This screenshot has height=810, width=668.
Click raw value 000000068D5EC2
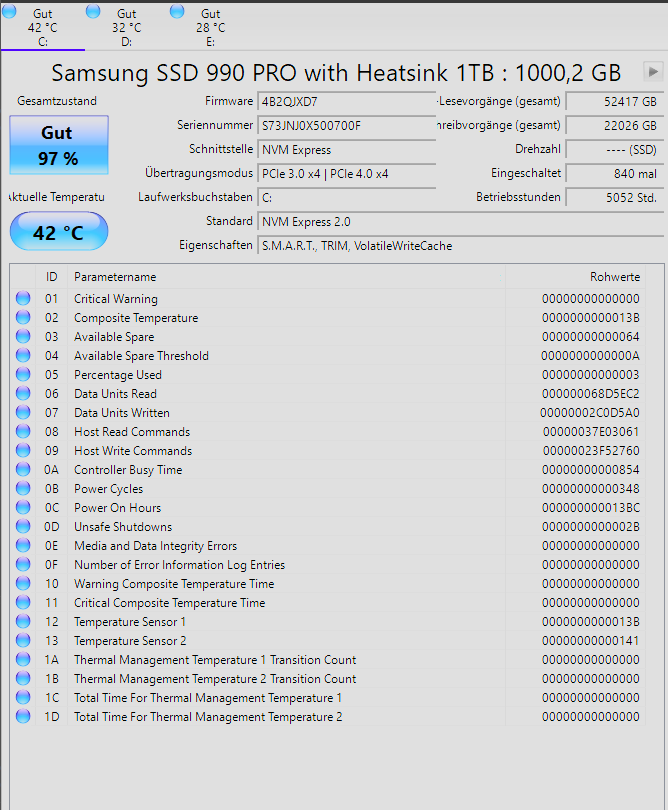point(591,394)
